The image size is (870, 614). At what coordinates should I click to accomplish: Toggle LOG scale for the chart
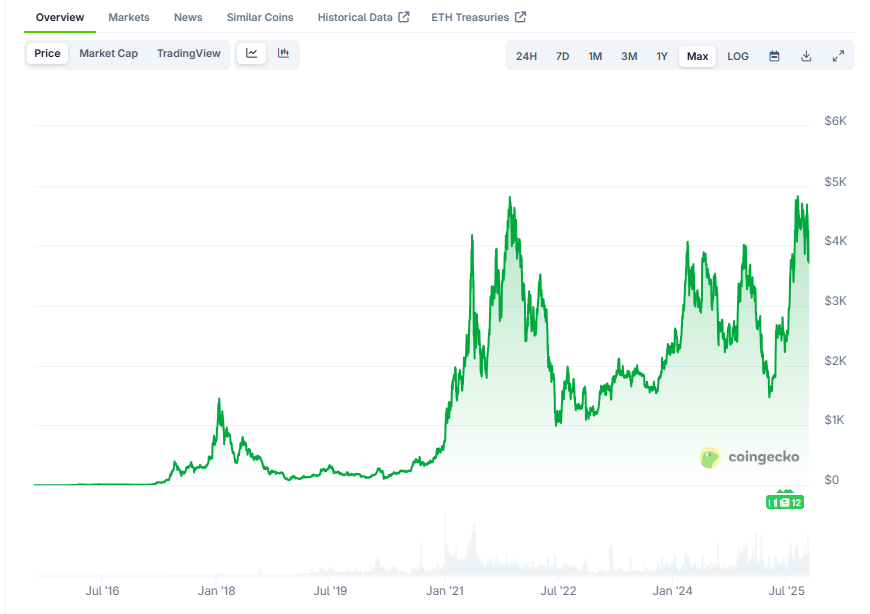click(x=738, y=56)
